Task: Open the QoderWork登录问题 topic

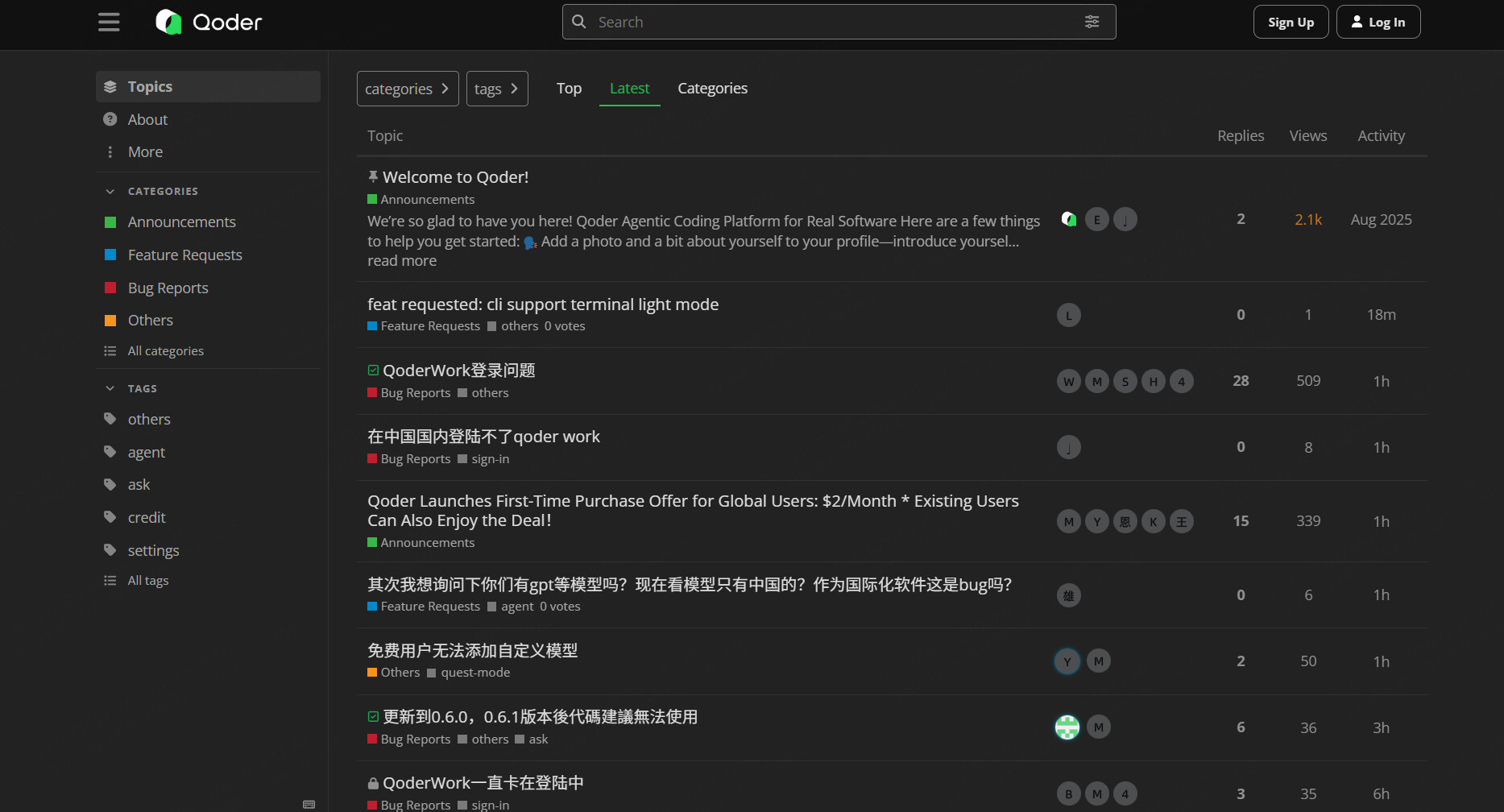Action: [x=459, y=371]
